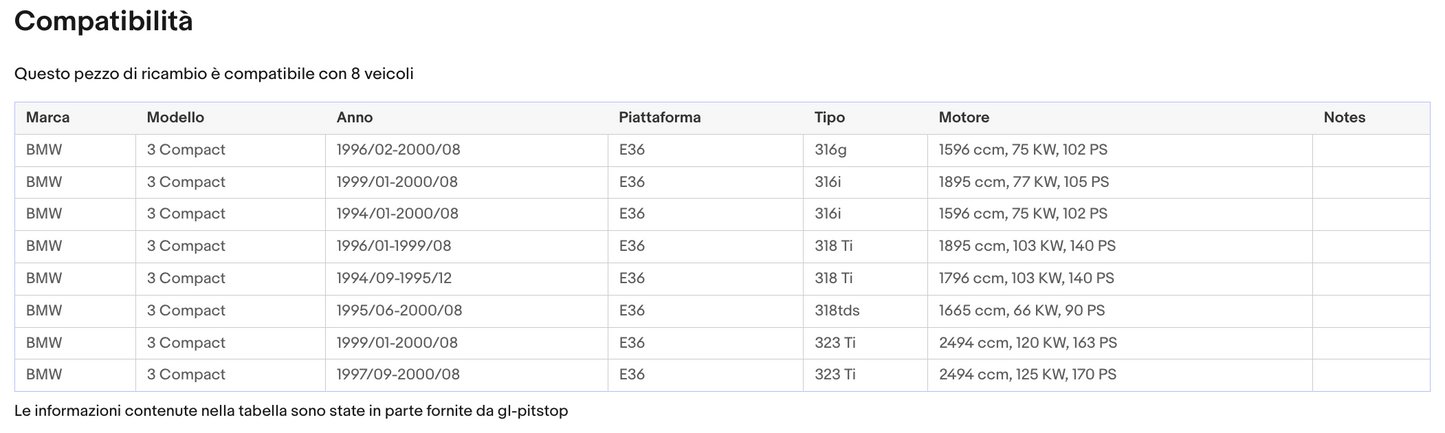
Task: Click the 1997/09-2000/08 year cell
Action: [x=398, y=375]
